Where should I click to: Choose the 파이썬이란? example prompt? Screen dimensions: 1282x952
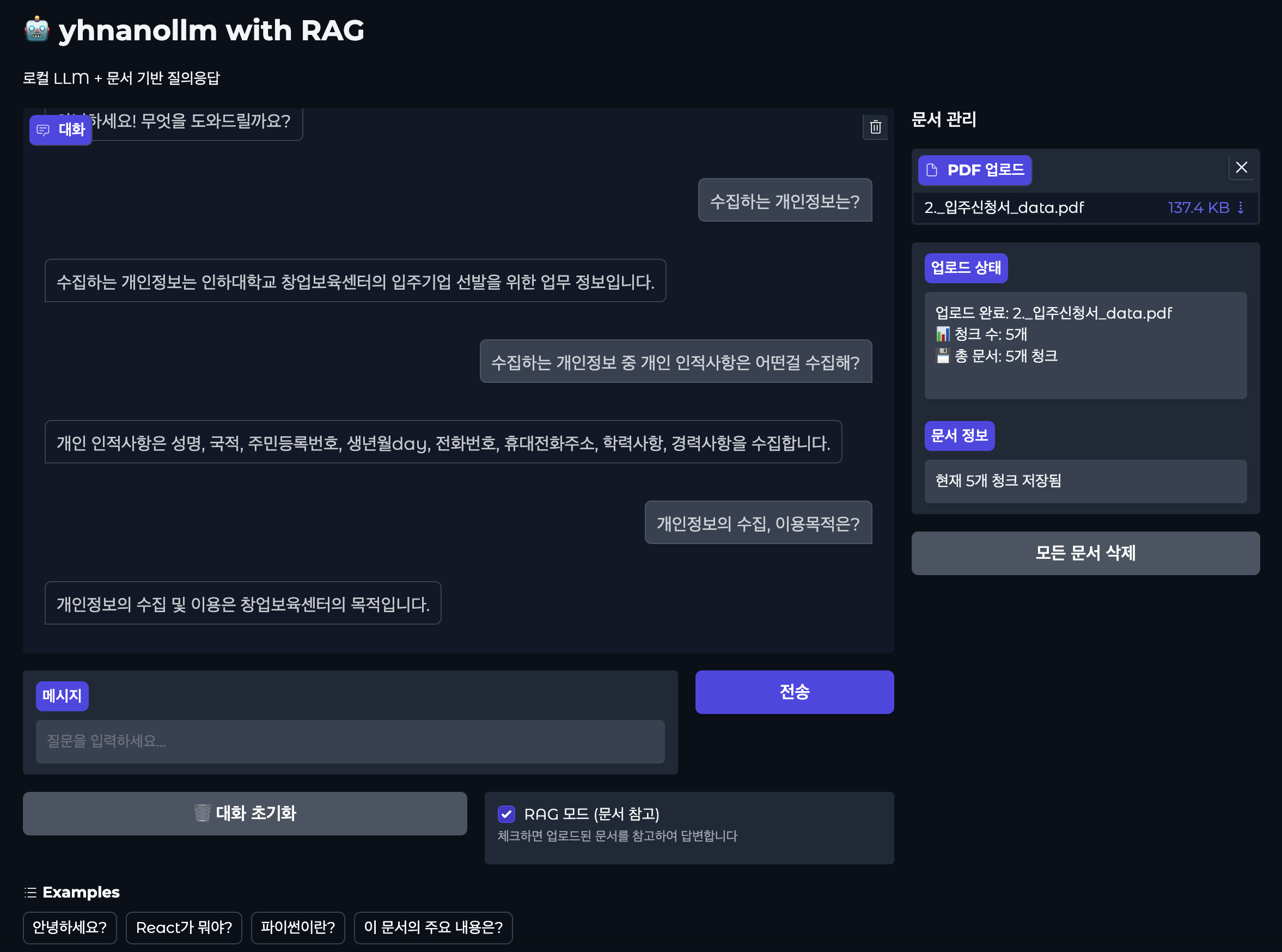coord(297,927)
